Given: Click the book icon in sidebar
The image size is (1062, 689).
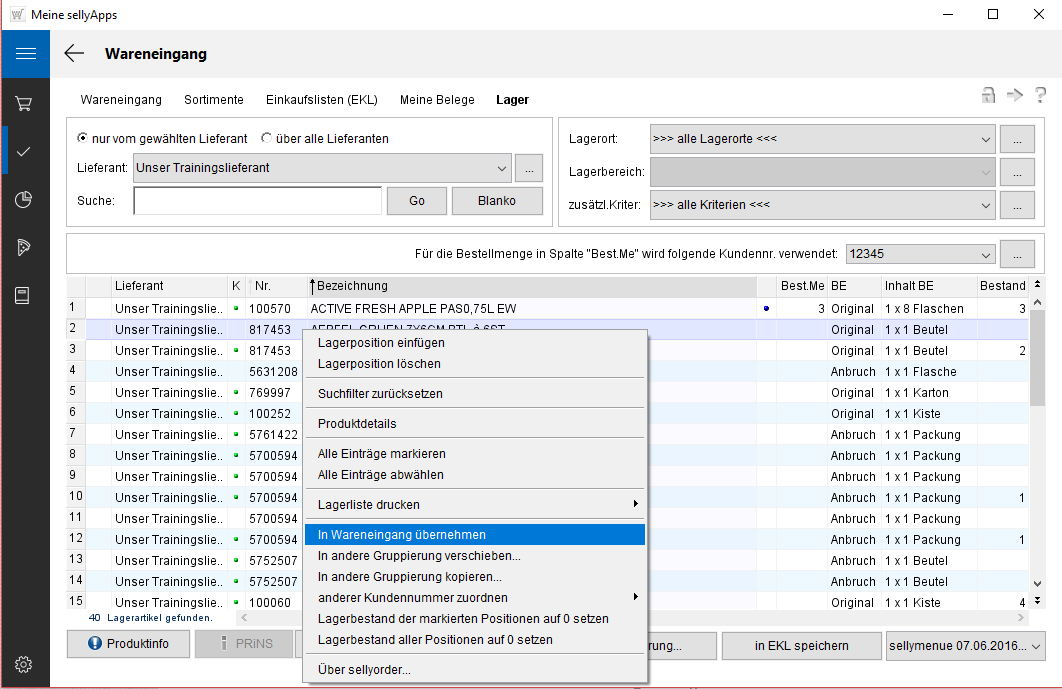Looking at the screenshot, I should point(25,295).
